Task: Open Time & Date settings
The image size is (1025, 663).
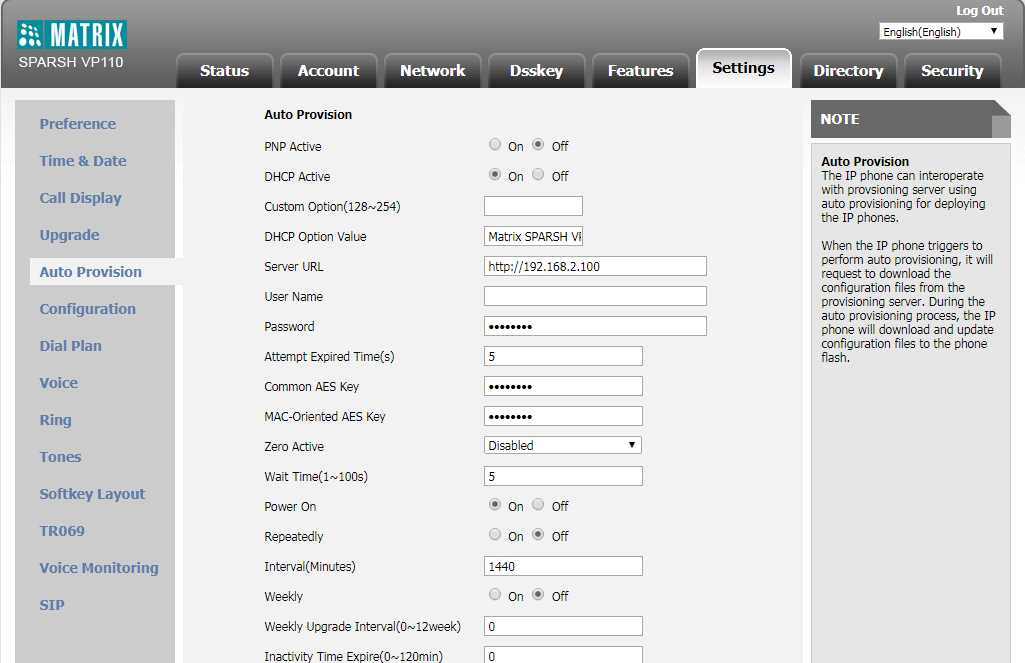Action: [83, 161]
